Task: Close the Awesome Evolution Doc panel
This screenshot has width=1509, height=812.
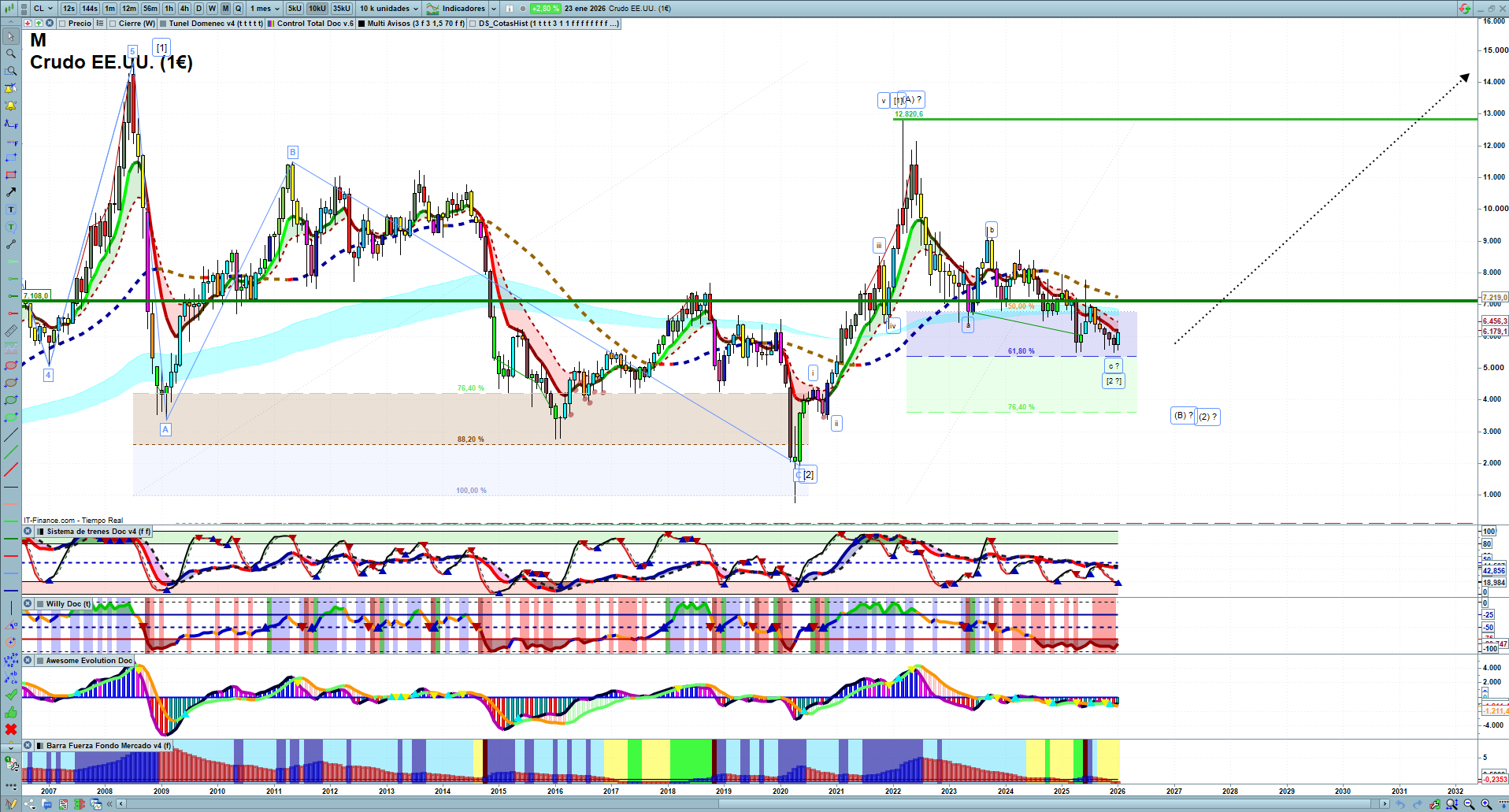Action: click(x=28, y=661)
